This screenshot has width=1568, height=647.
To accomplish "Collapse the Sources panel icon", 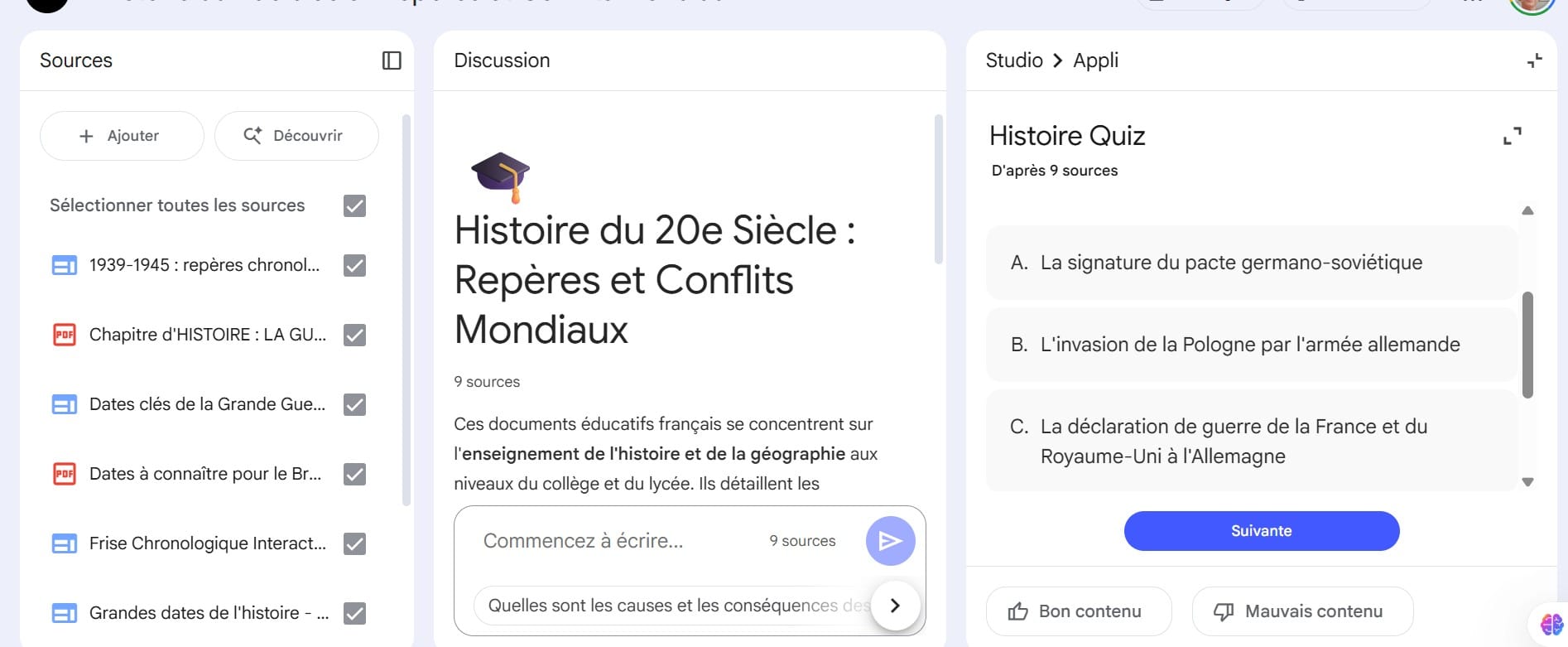I will [392, 60].
